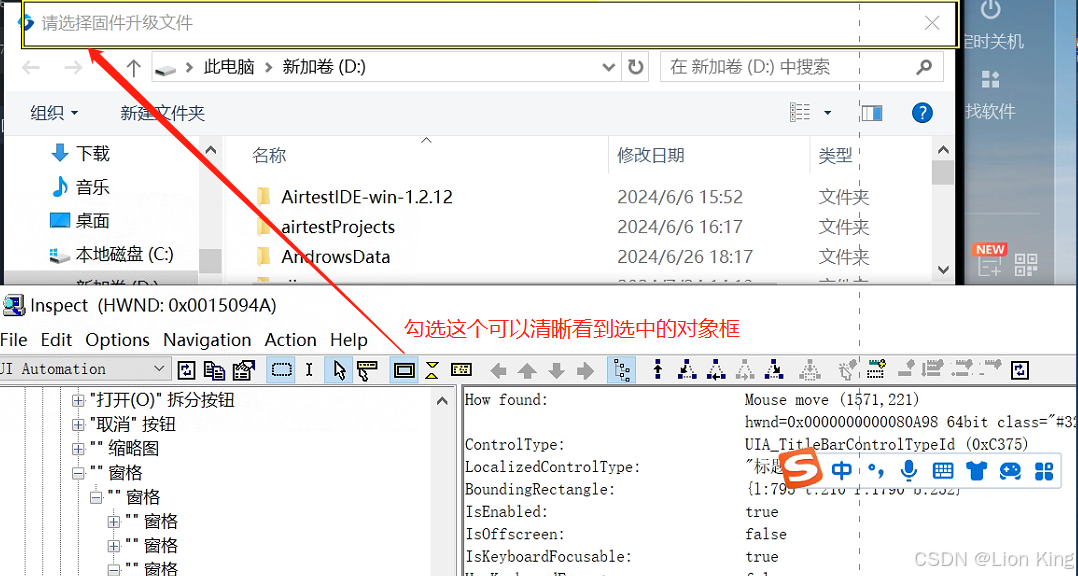Open the File menu in Inspect
This screenshot has height=576, width=1078.
(14, 340)
